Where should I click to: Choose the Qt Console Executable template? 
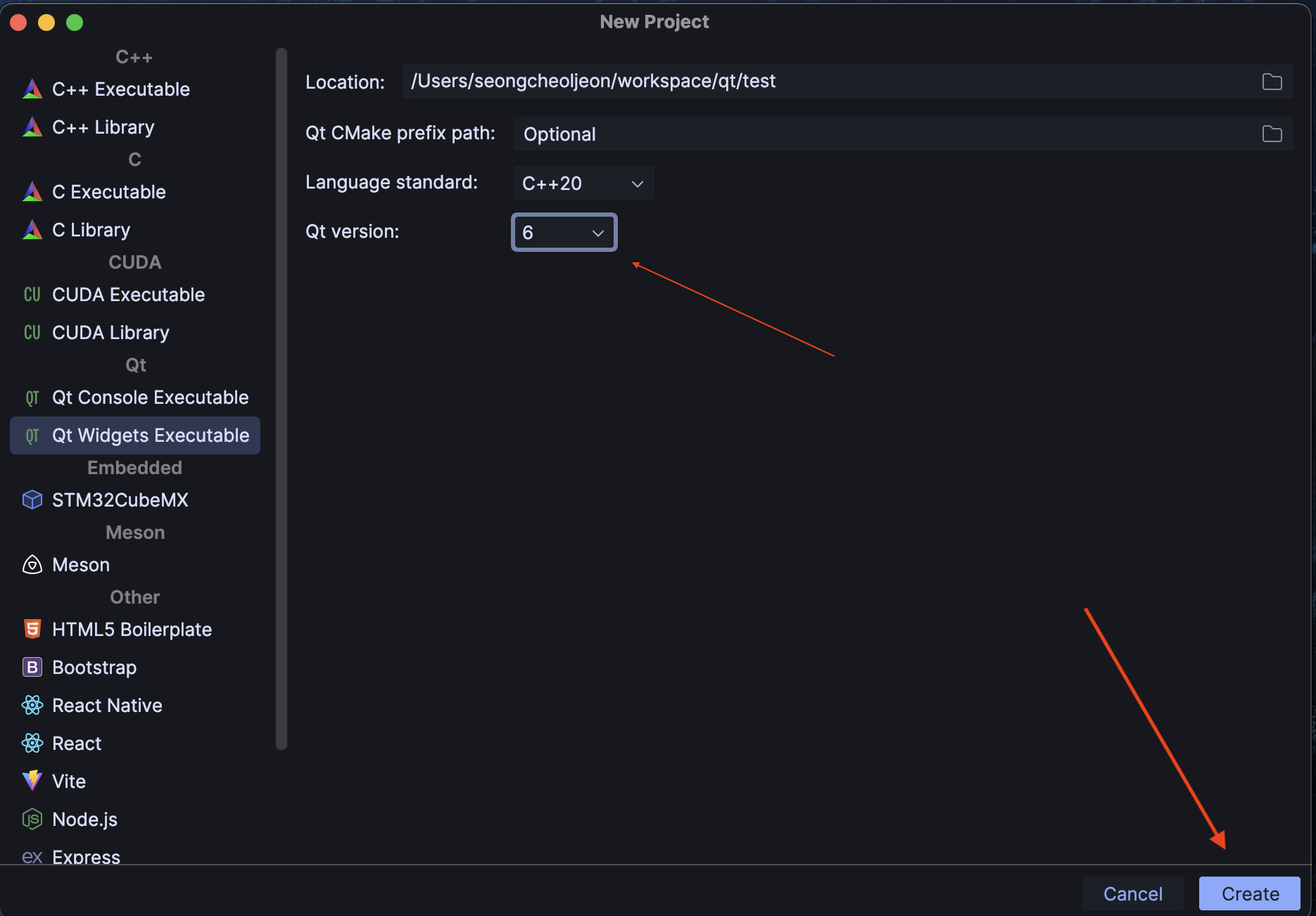tap(150, 397)
